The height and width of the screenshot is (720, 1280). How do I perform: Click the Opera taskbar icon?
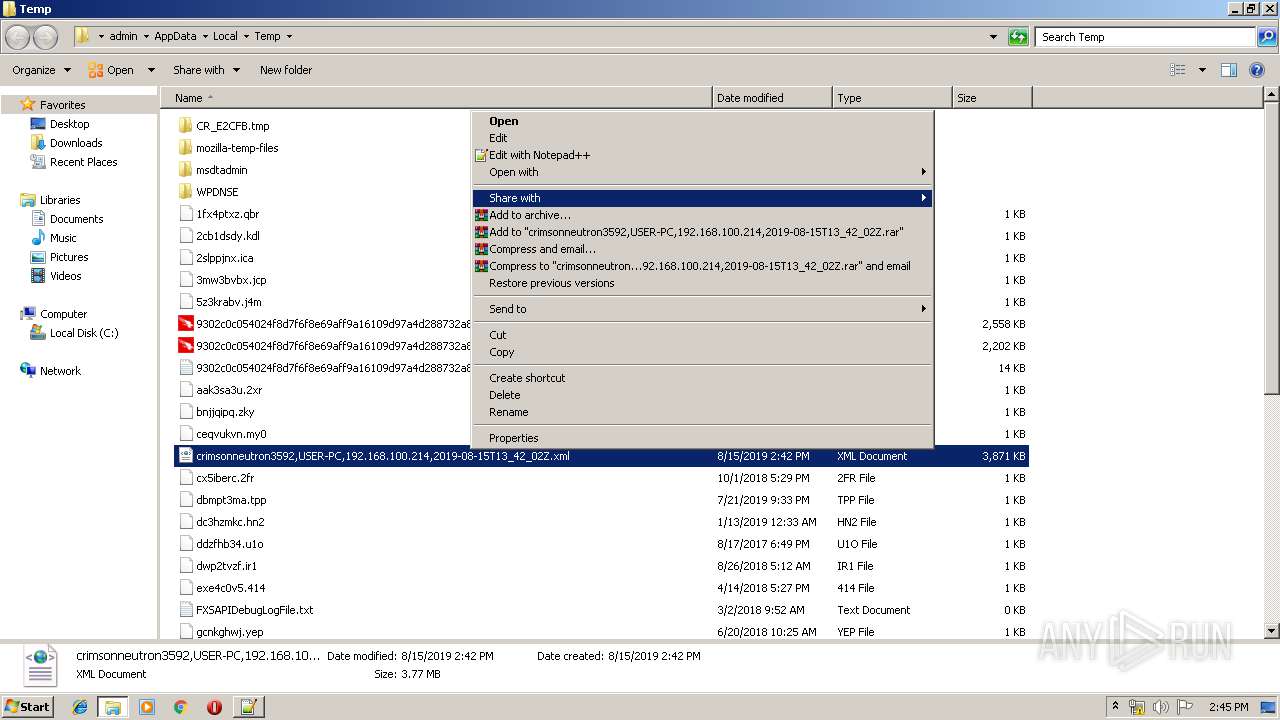pos(214,707)
